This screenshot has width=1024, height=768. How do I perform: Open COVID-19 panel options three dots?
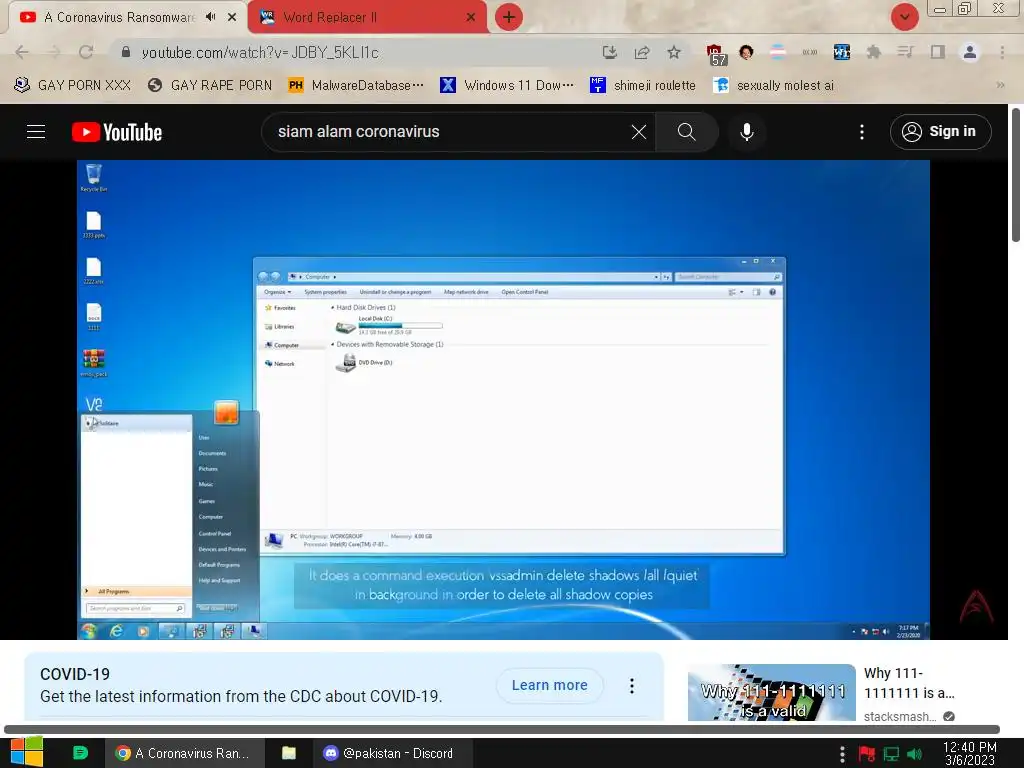tap(632, 686)
